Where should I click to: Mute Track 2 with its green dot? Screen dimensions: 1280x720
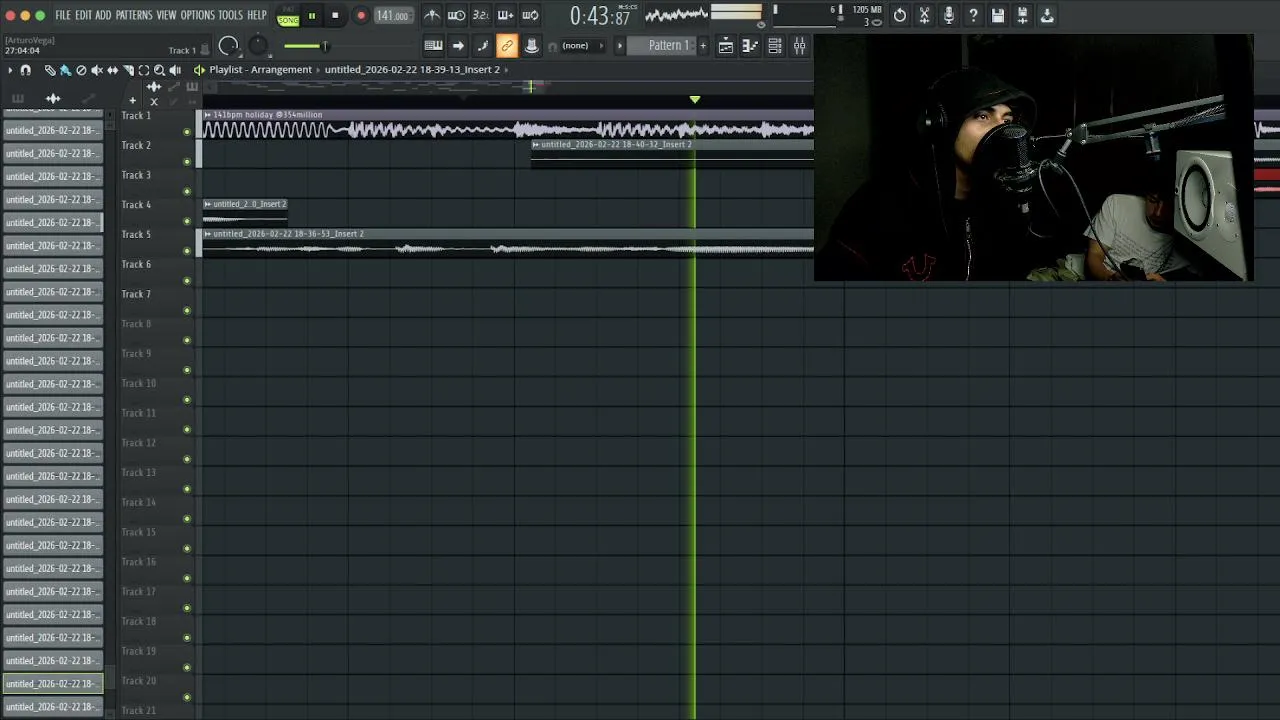point(187,162)
